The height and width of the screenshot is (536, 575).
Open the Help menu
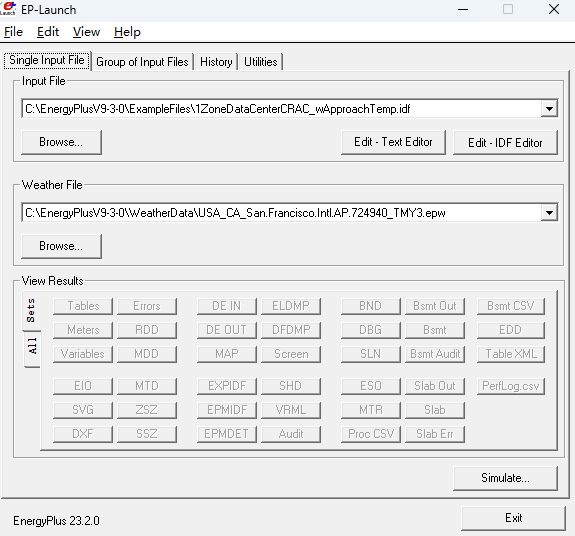pyautogui.click(x=127, y=32)
